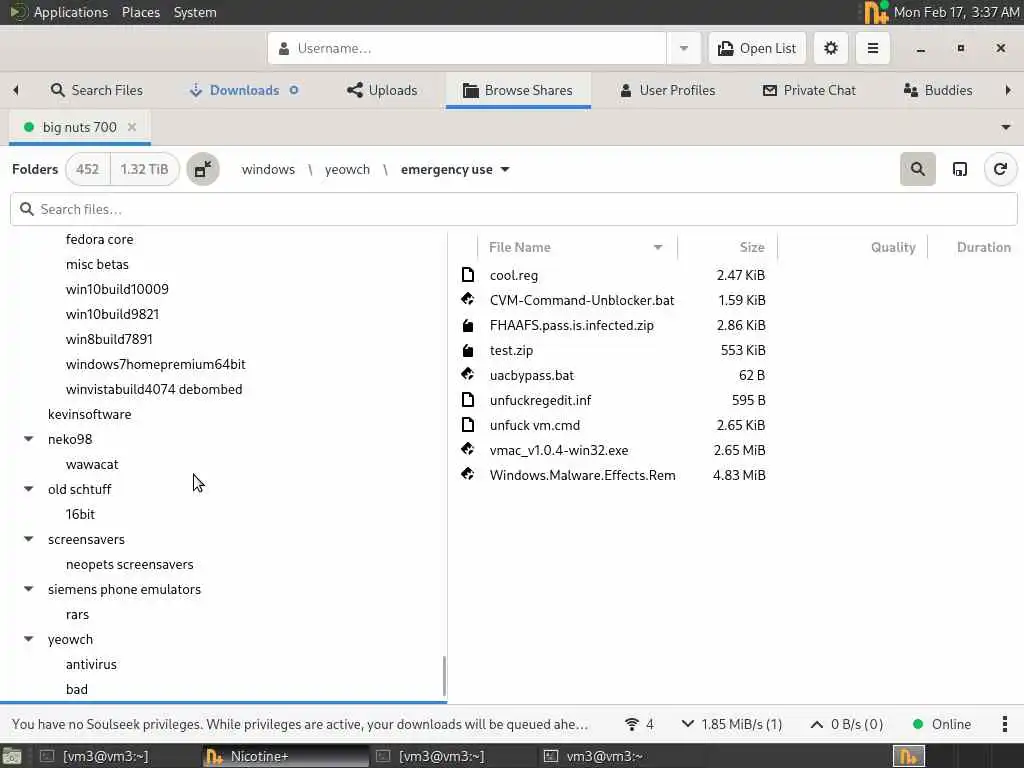Switch to Search Files tab
Screen dimensions: 1024x768
[x=97, y=90]
